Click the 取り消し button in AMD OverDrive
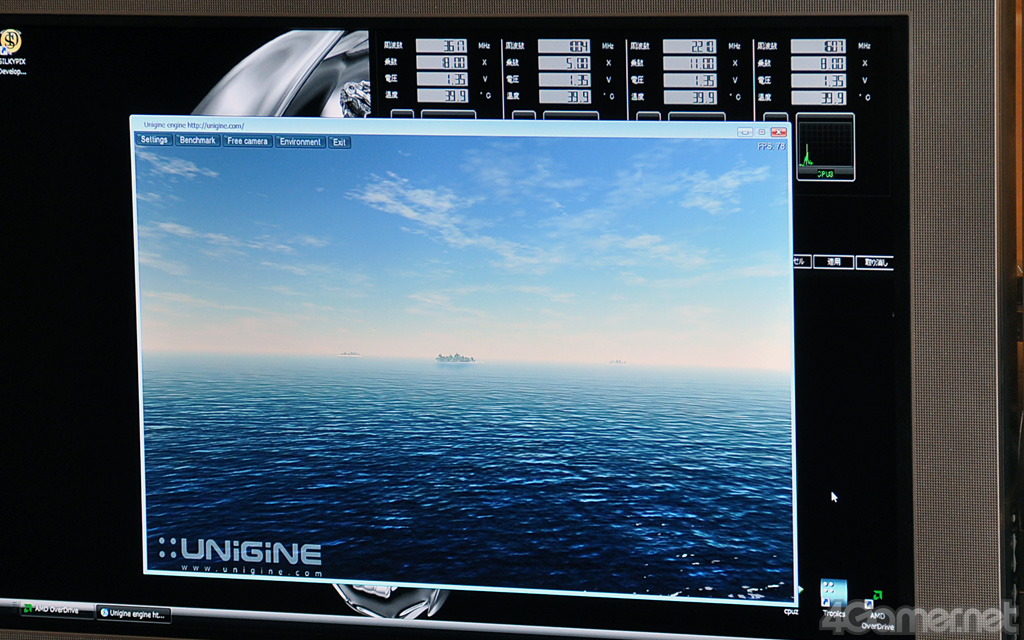The width and height of the screenshot is (1024, 640). point(874,263)
